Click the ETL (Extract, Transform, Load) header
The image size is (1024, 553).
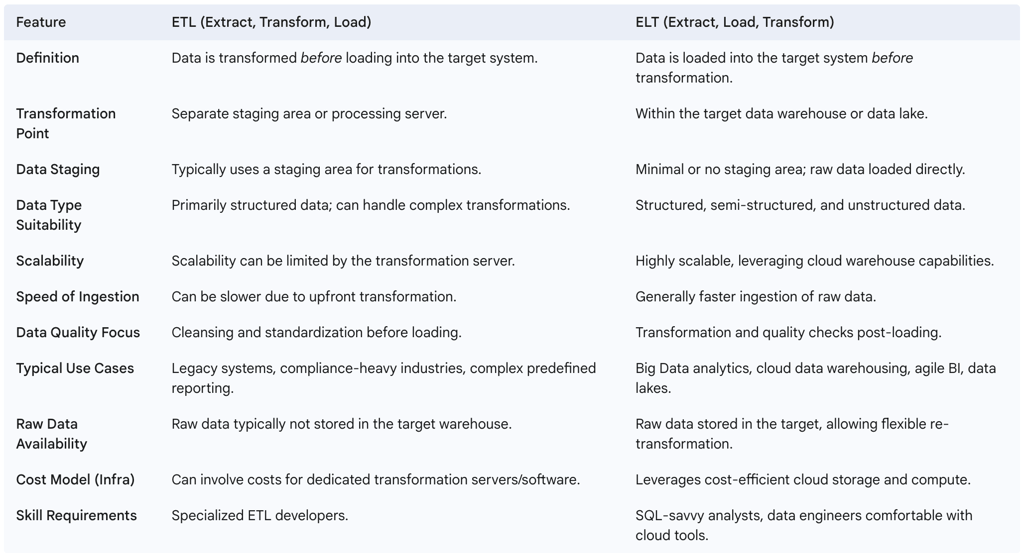click(x=272, y=22)
